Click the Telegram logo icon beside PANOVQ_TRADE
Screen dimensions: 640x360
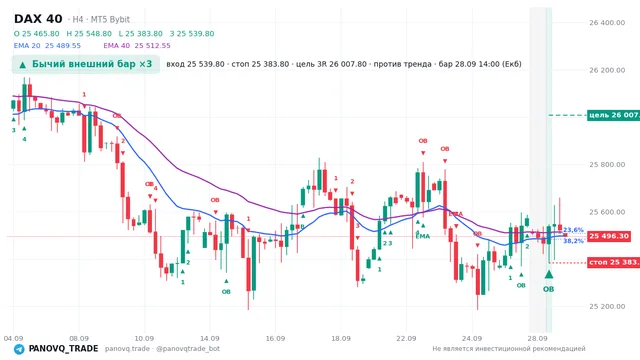19,349
